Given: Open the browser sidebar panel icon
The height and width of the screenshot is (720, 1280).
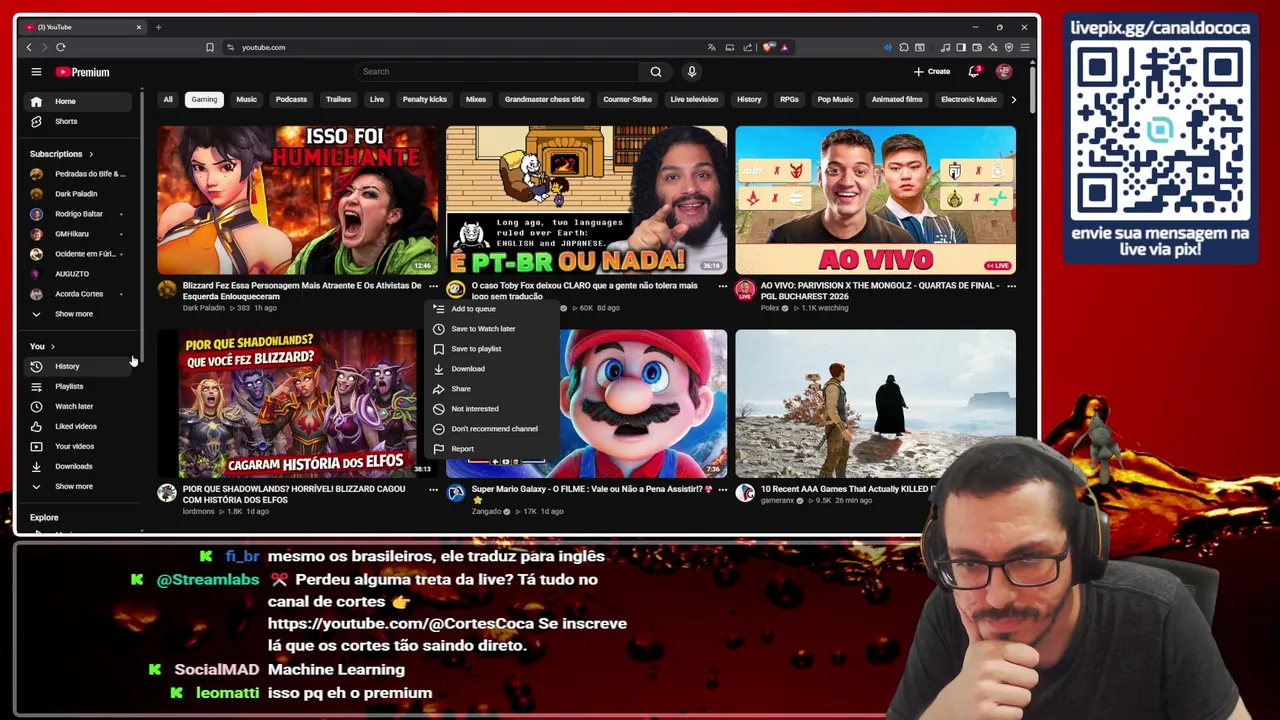Looking at the screenshot, I should [x=961, y=47].
